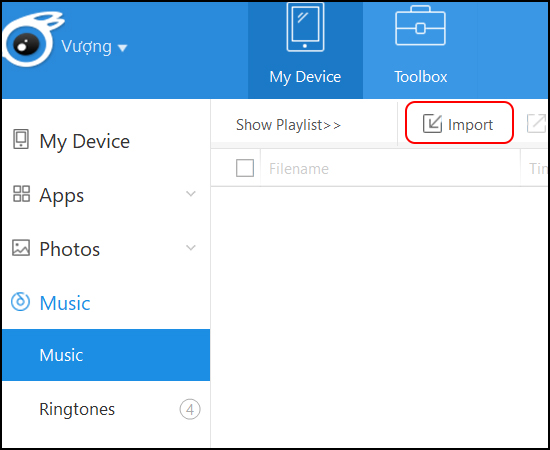
Task: Select the My Device sidebar phone icon
Action: 21,139
